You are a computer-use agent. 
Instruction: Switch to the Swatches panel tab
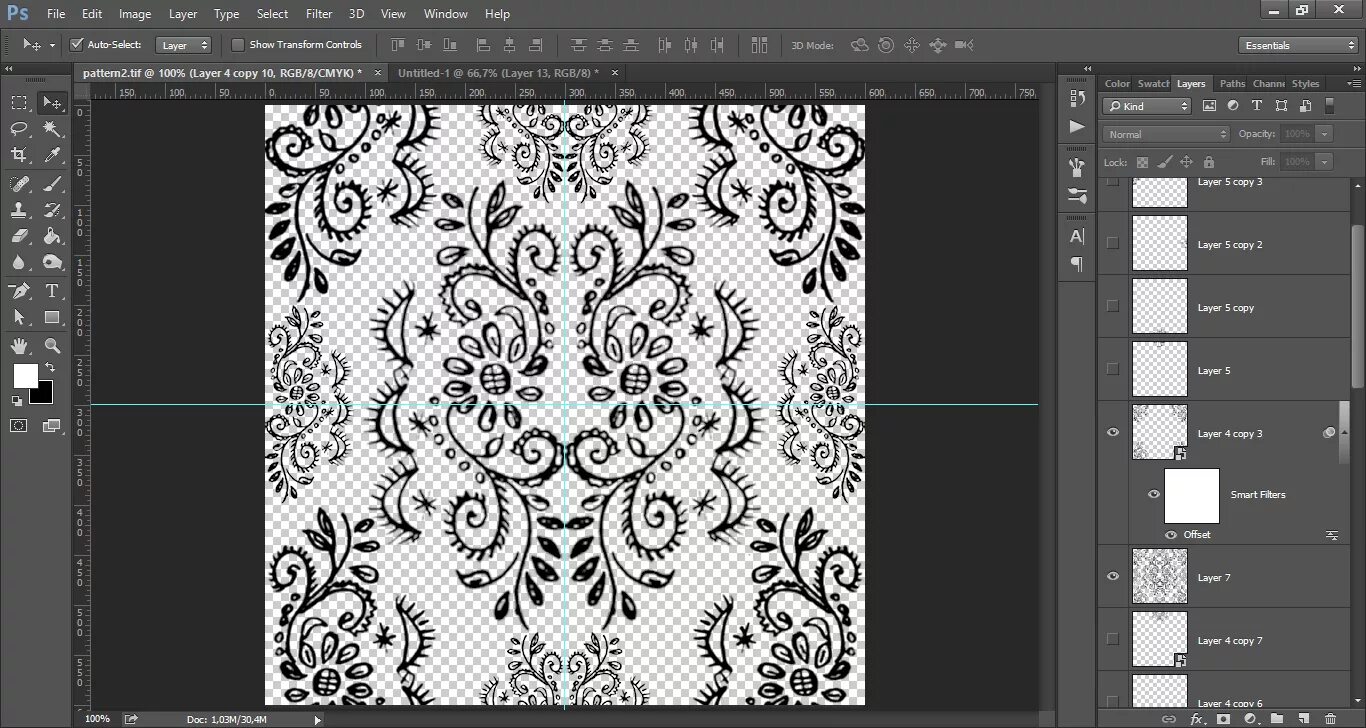coord(1153,84)
